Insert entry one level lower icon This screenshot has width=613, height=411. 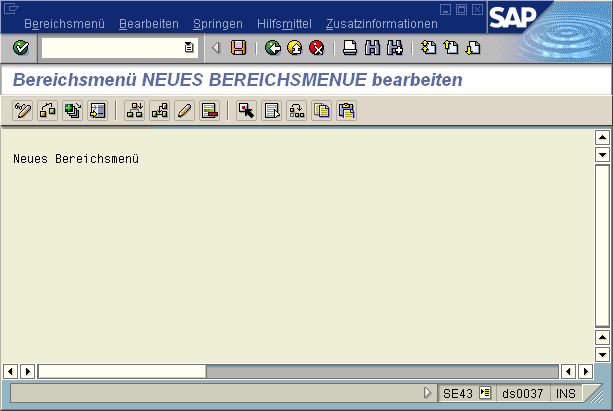tap(134, 111)
